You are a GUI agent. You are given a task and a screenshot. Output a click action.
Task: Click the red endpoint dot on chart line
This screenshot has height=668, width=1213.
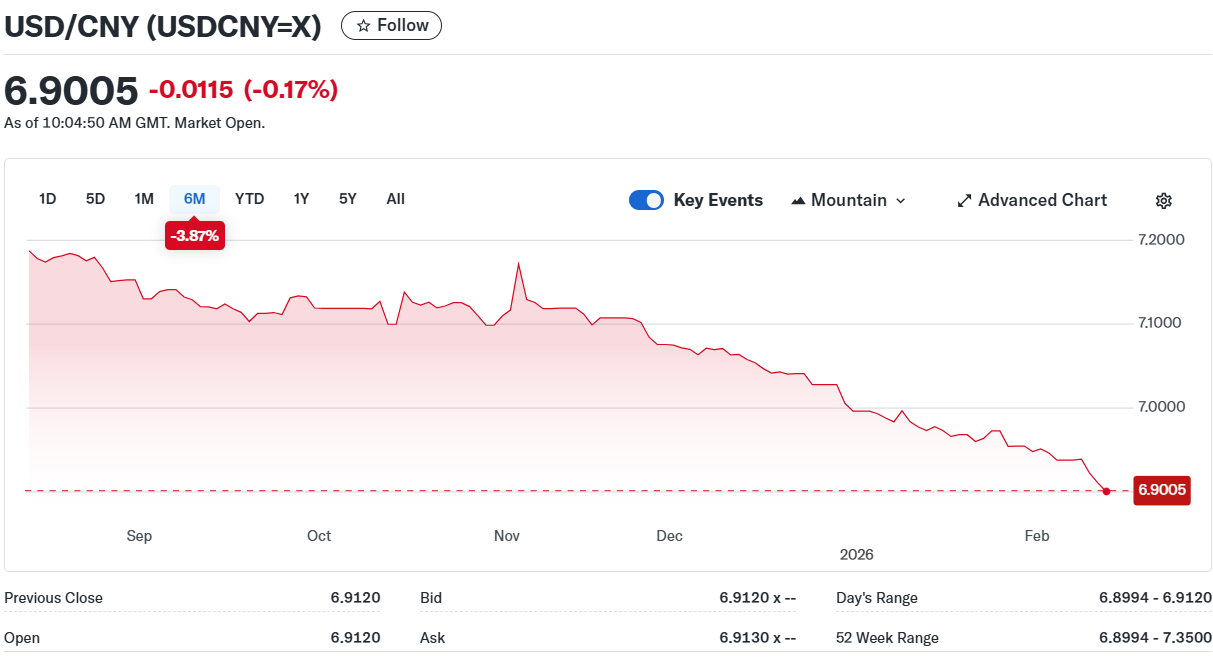click(x=1105, y=491)
